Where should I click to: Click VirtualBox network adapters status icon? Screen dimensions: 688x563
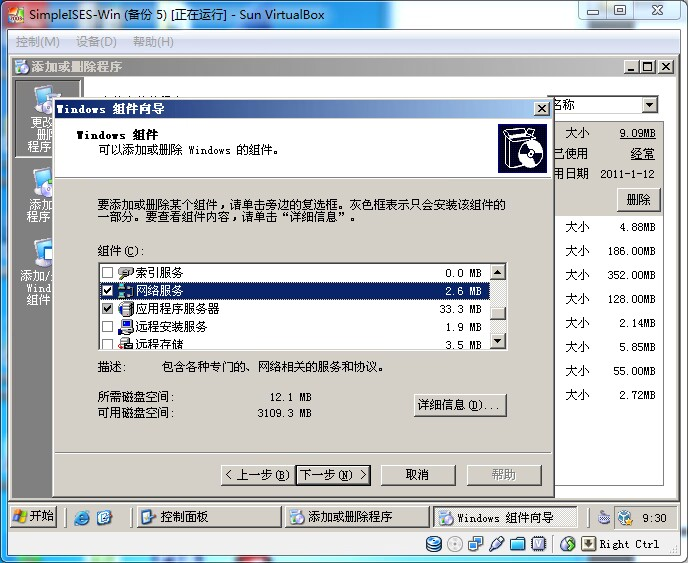(475, 544)
